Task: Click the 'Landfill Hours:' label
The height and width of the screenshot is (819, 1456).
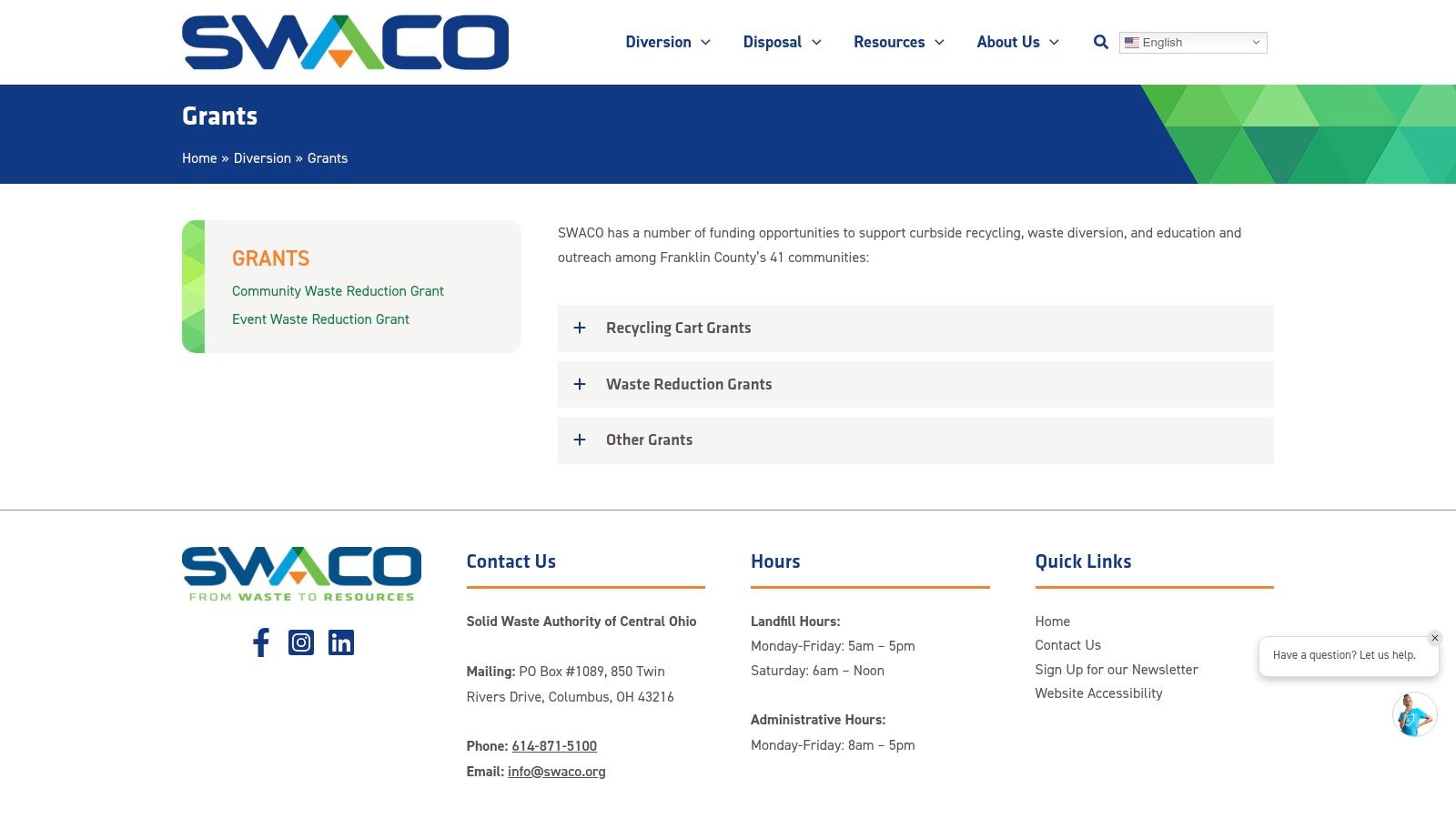Action: click(x=795, y=622)
